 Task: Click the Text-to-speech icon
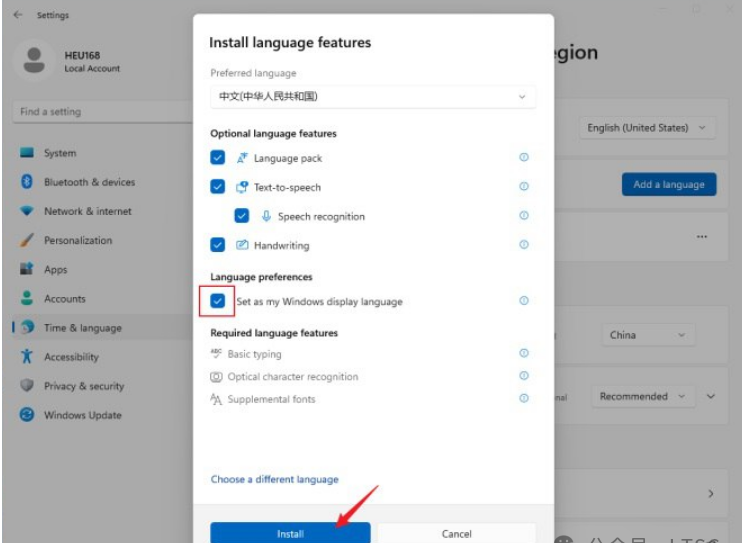pos(242,187)
